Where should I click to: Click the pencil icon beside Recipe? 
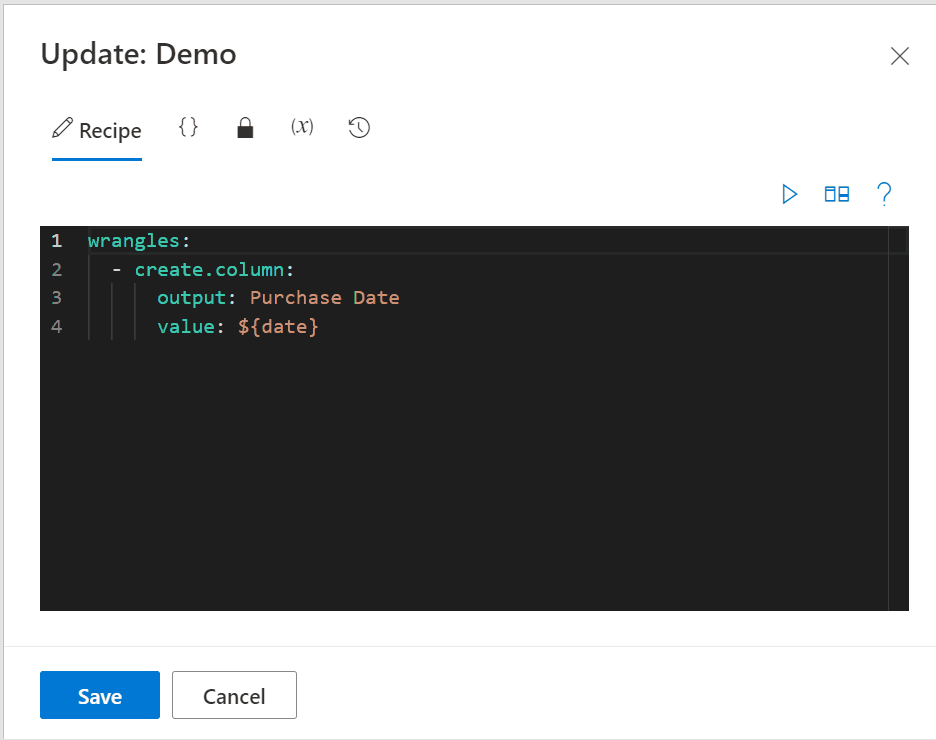click(62, 128)
